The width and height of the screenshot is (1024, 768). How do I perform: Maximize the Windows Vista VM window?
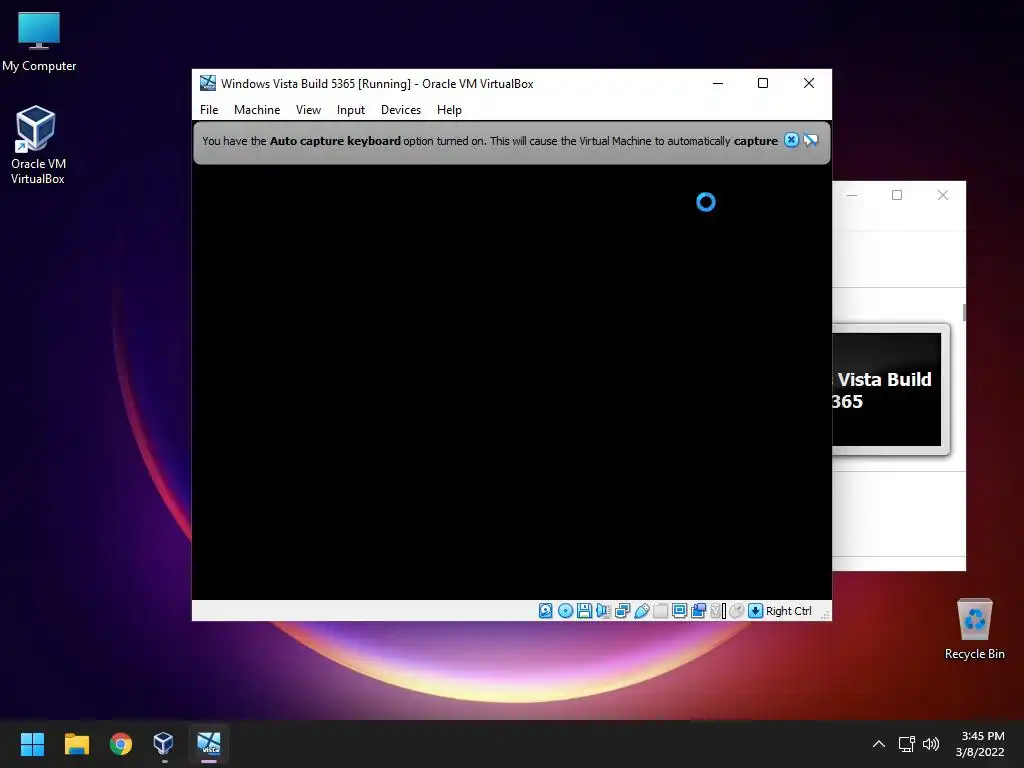click(x=763, y=83)
